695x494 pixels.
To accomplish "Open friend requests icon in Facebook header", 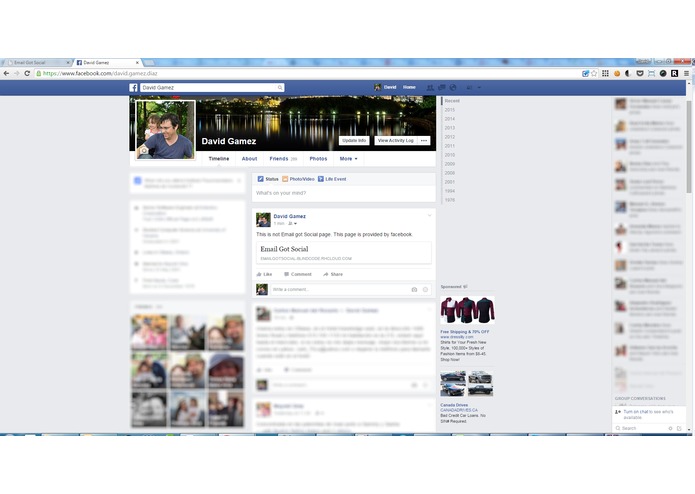I will pos(430,87).
